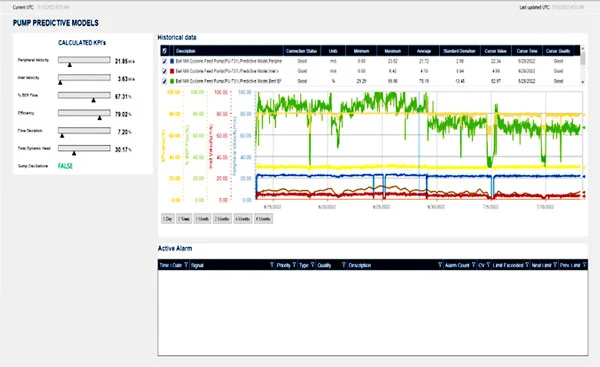The height and width of the screenshot is (367, 600).
Task: Click the Standard Deviation value 13.45
Action: [x=460, y=81]
